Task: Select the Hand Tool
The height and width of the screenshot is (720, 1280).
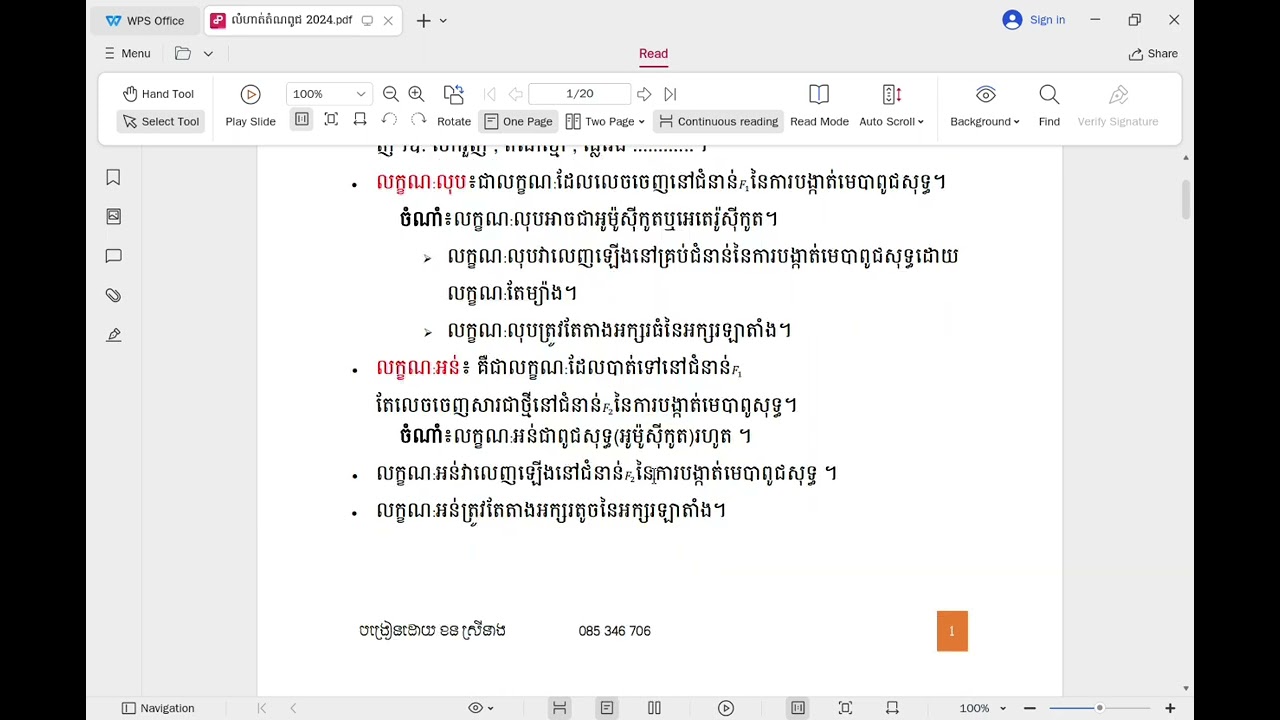Action: pyautogui.click(x=158, y=94)
